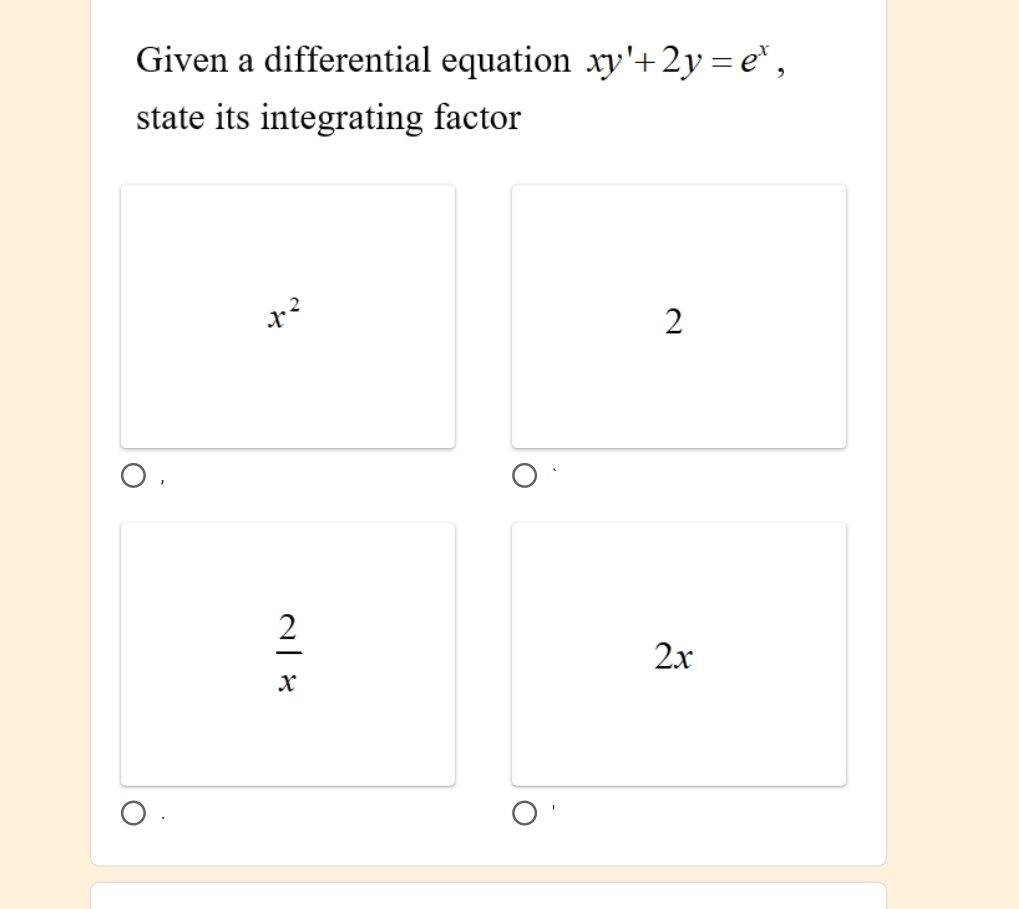Image resolution: width=1019 pixels, height=909 pixels.
Task: Click the word "integrating" in the question
Action: [x=343, y=119]
